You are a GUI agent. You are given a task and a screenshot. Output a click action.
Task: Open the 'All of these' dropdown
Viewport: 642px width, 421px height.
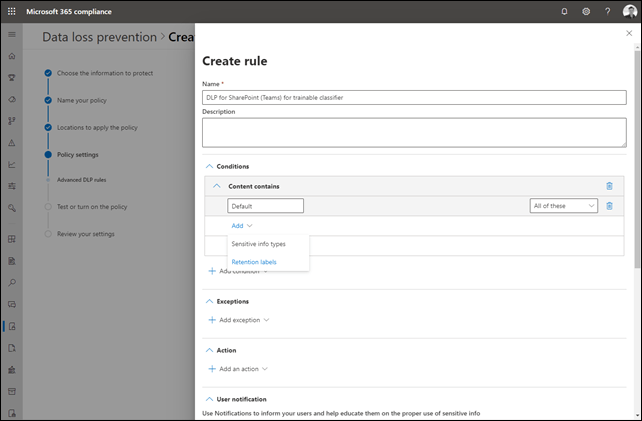pyautogui.click(x=563, y=206)
